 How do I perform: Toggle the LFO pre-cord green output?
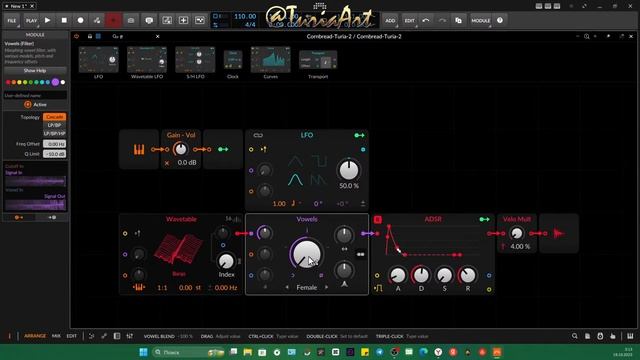(359, 135)
